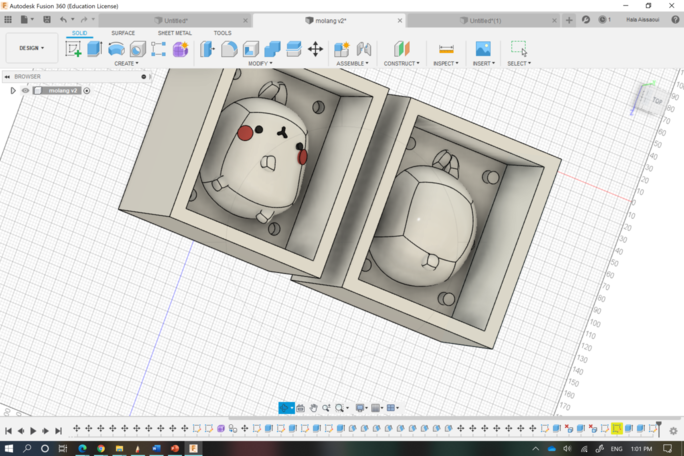Screen dimensions: 684x456
Task: Expand the molang v2 tree node
Action: click(13, 91)
